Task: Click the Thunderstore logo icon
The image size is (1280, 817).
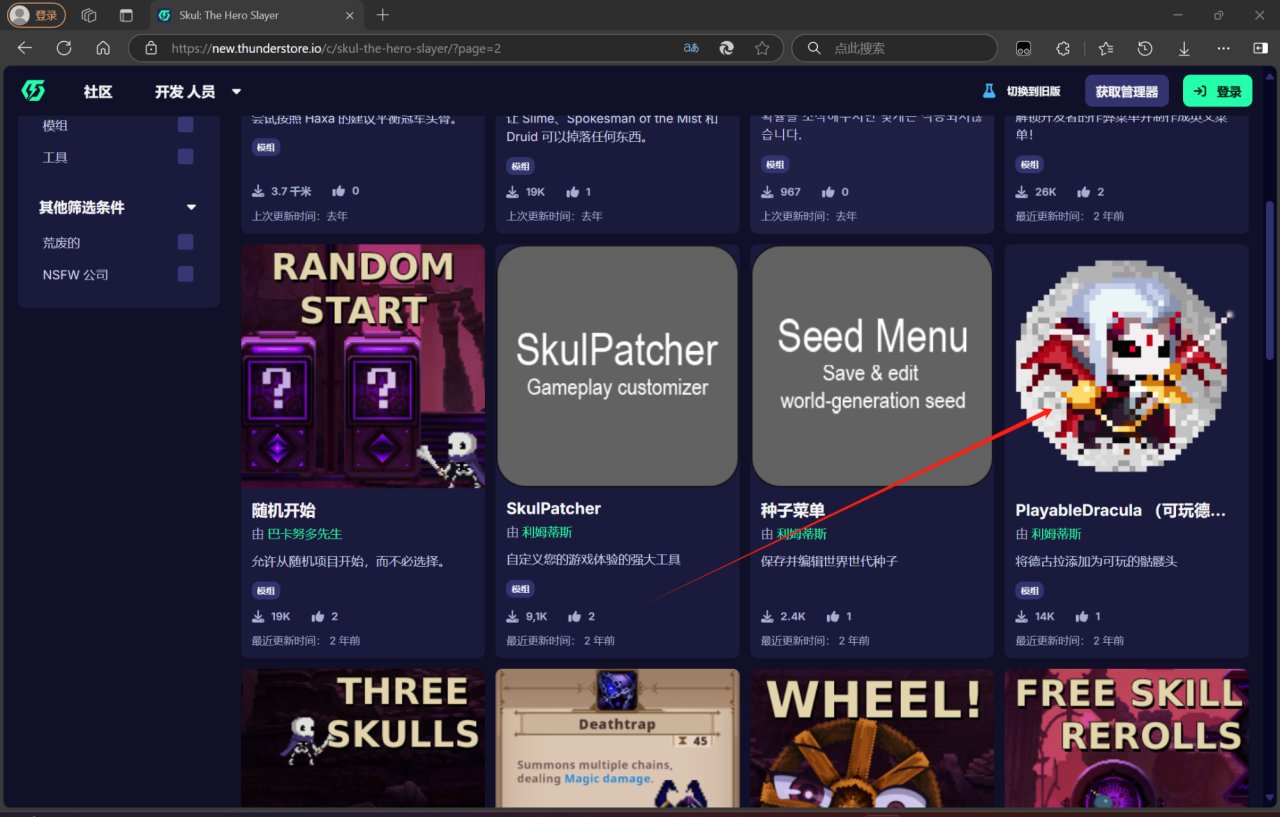Action: pyautogui.click(x=33, y=91)
